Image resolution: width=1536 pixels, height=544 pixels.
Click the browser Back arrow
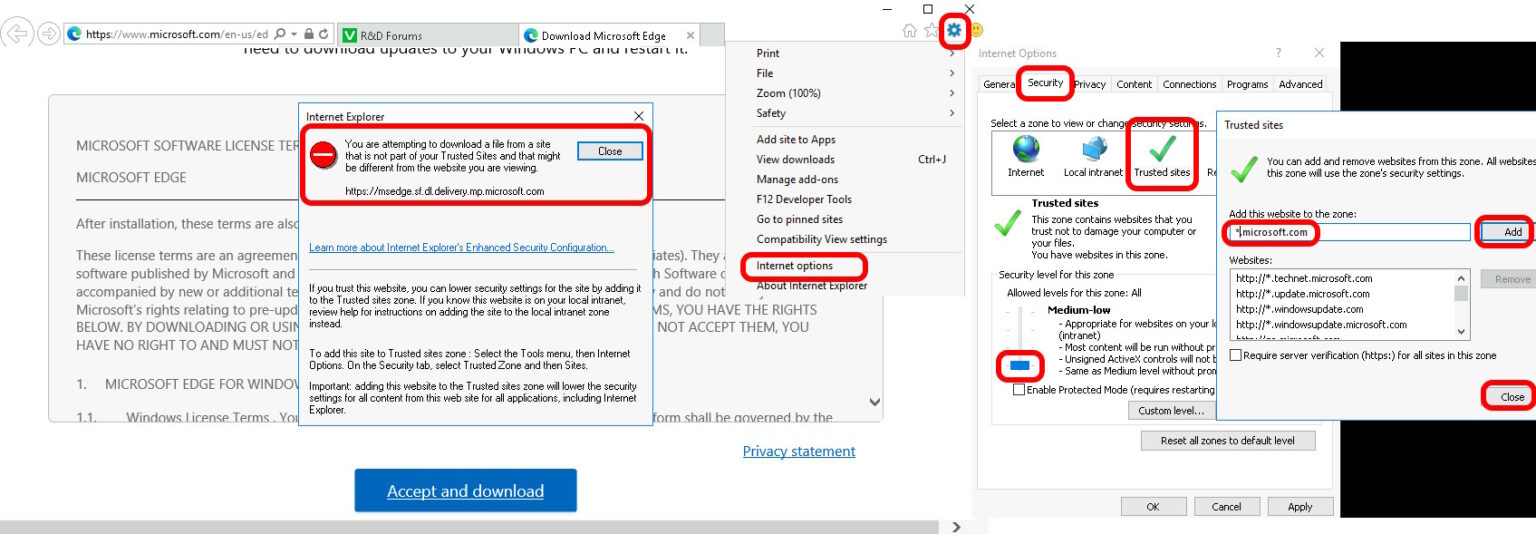pos(17,34)
